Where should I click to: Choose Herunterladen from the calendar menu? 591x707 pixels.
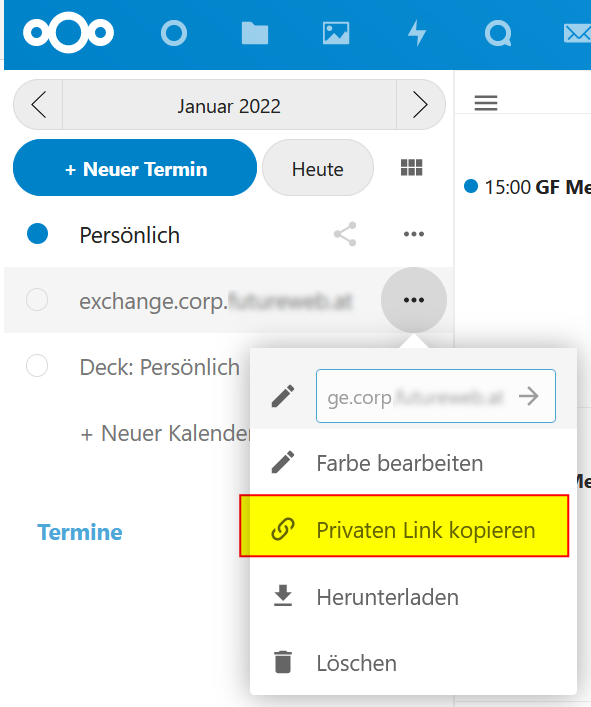click(x=413, y=596)
